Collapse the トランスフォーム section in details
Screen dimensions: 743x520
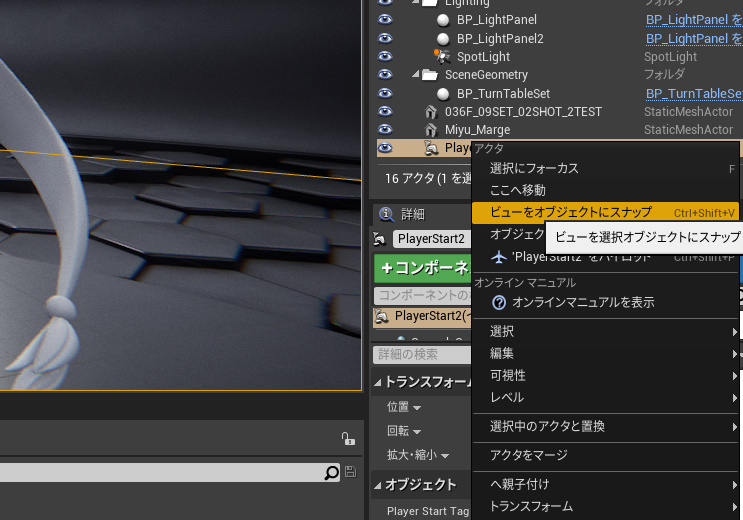click(378, 382)
